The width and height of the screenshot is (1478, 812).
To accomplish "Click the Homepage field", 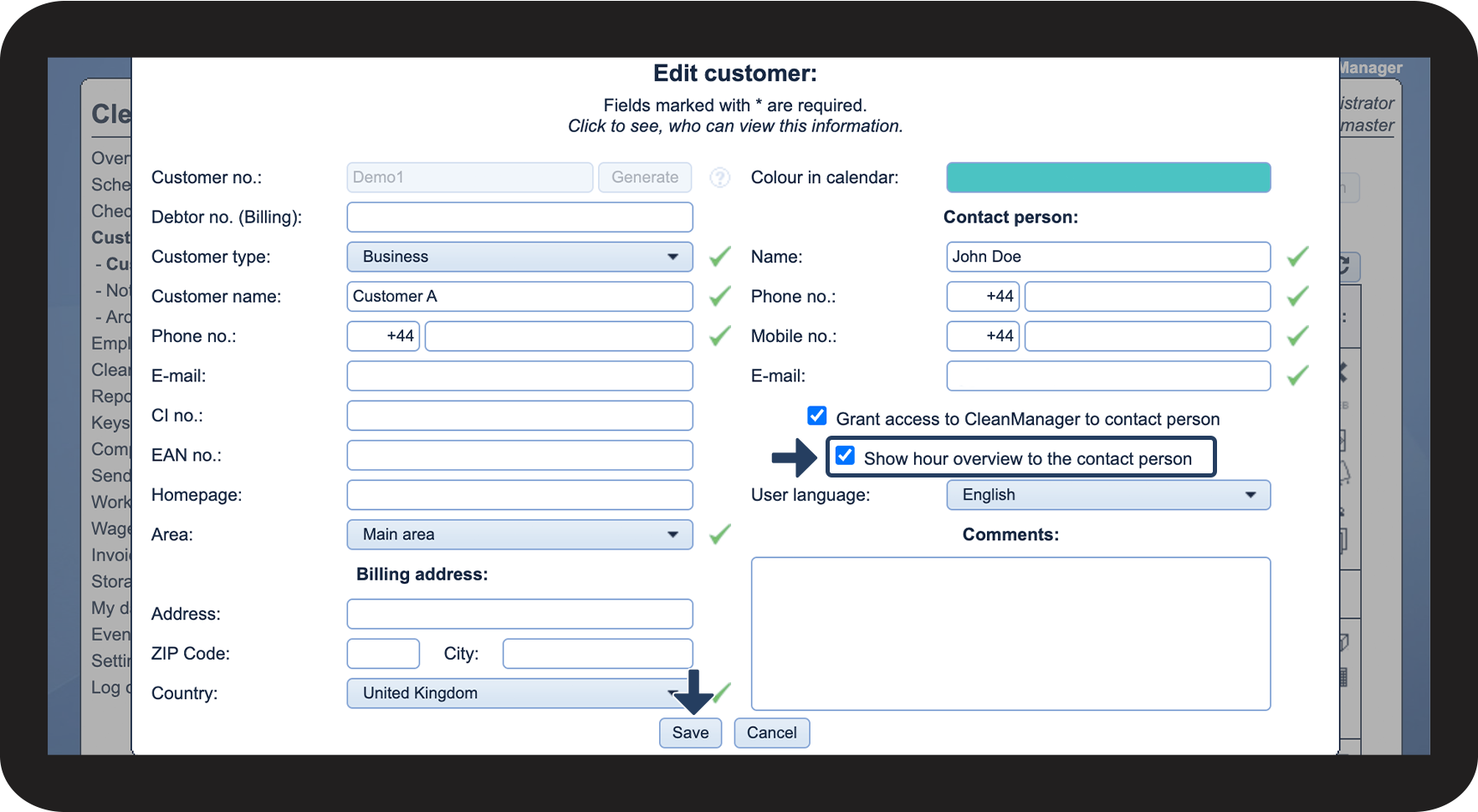I will click(519, 495).
